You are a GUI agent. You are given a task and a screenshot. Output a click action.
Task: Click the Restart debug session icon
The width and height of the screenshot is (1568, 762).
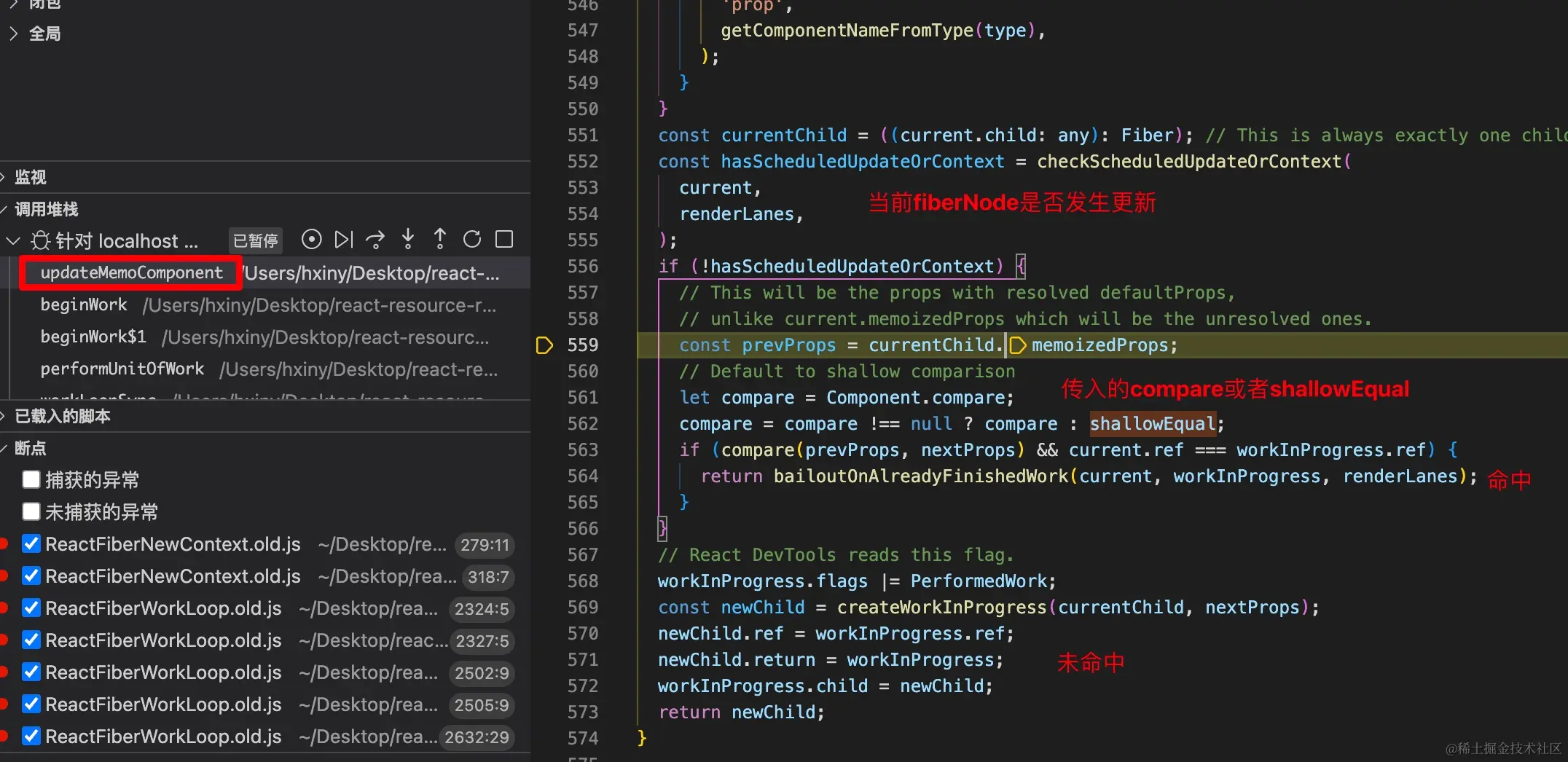(472, 240)
